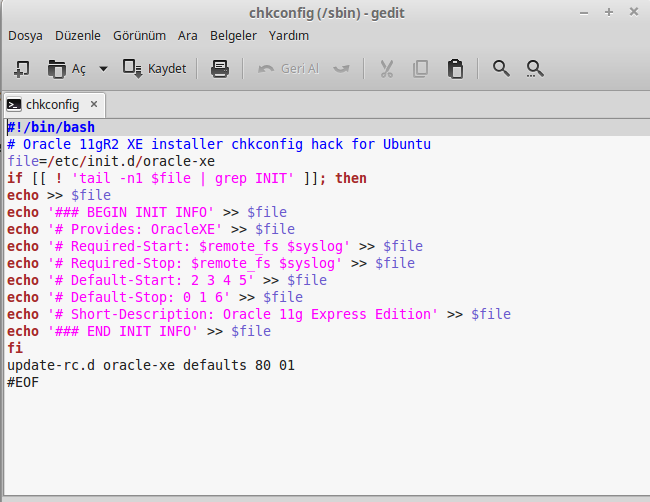Image resolution: width=650 pixels, height=502 pixels.
Task: Click the window title 'chkconfig (/sbin) - gedit'
Action: pos(327,13)
